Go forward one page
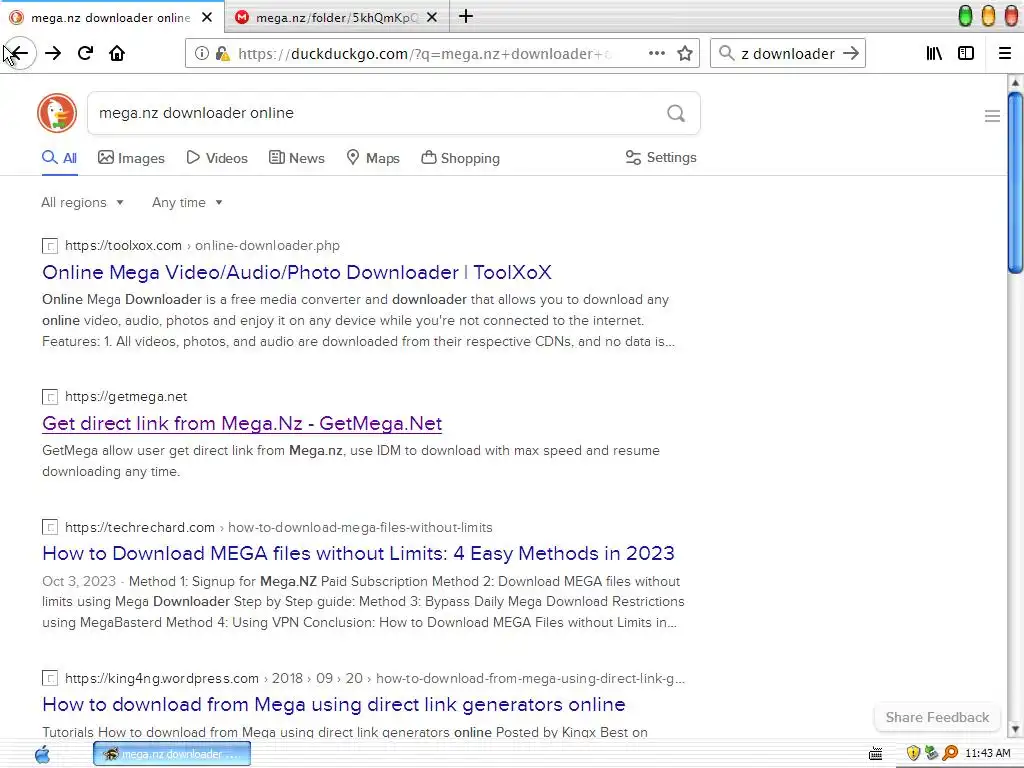Image resolution: width=1024 pixels, height=768 pixels. (x=53, y=53)
